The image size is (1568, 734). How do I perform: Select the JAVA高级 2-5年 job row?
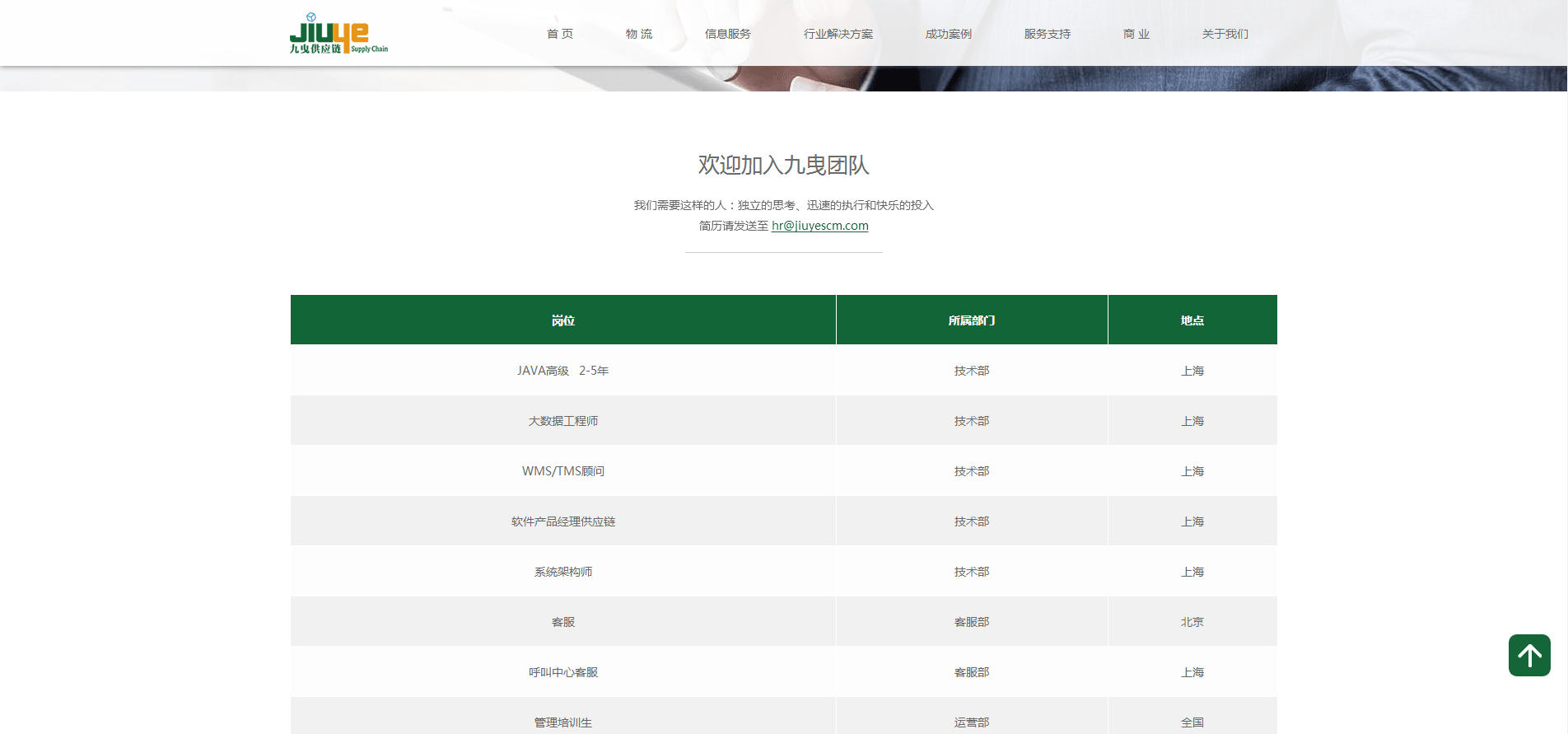(x=563, y=371)
